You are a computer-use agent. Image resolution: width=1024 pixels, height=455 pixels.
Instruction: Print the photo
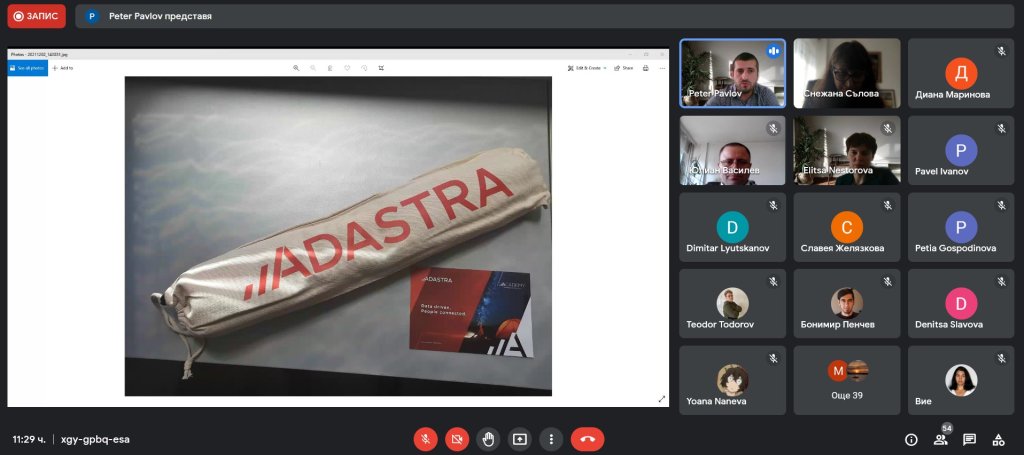[645, 68]
